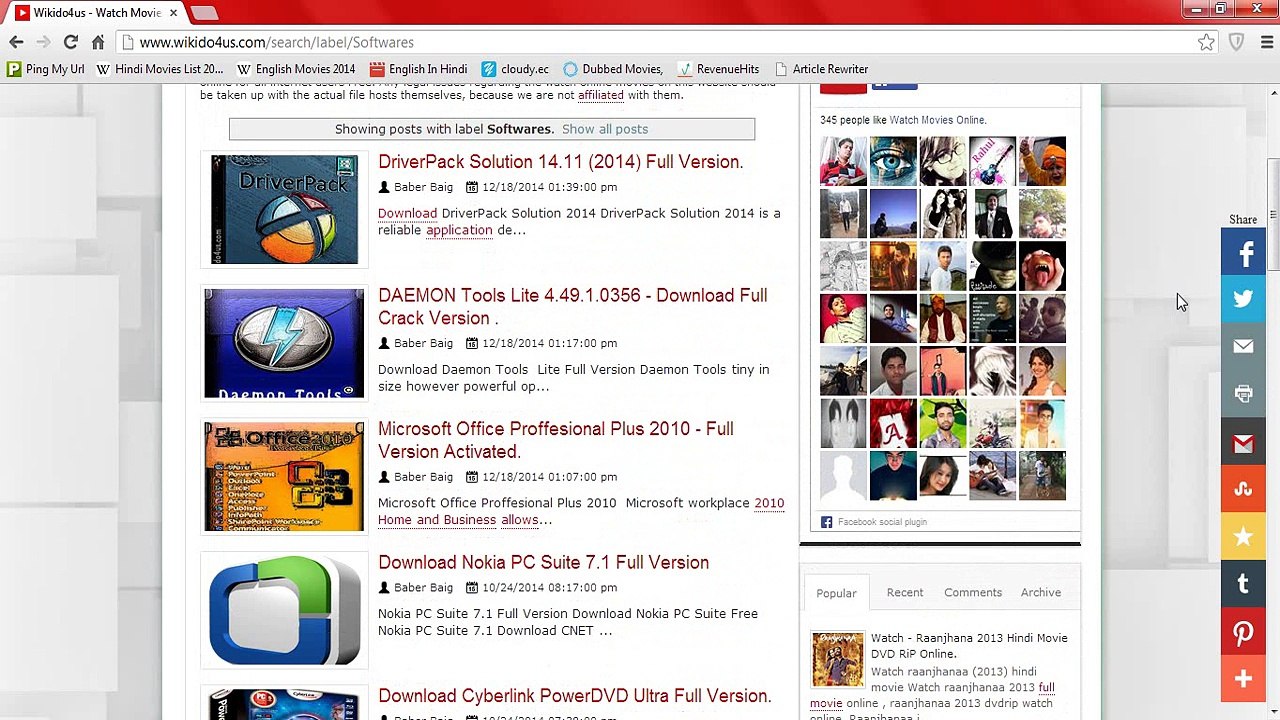Open the English Movies 2014 bookmark

click(296, 69)
